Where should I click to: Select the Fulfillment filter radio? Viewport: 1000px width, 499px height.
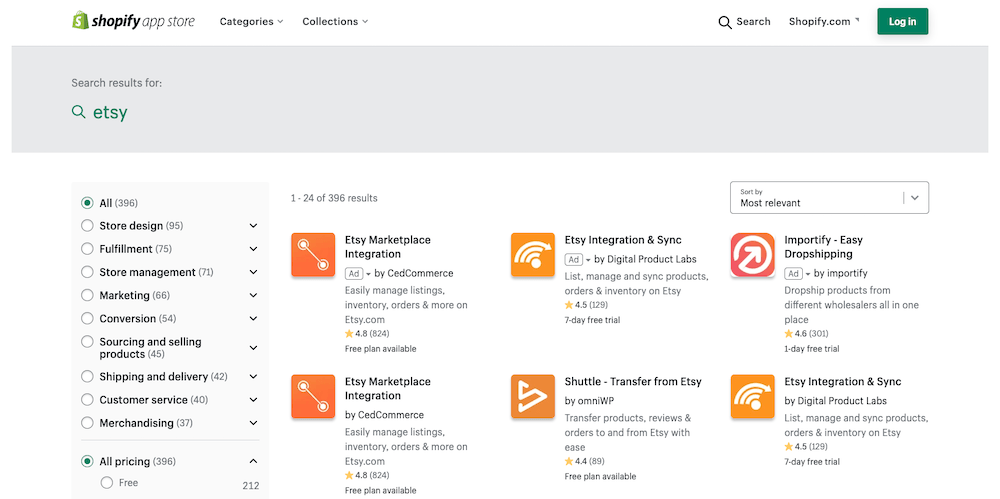pos(87,249)
